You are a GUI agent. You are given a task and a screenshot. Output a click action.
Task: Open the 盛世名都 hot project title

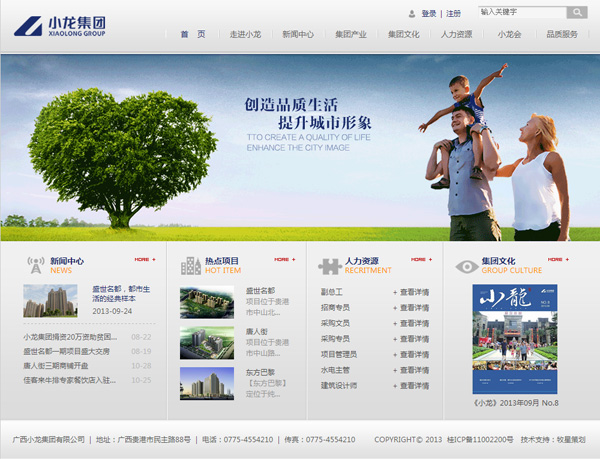260,291
